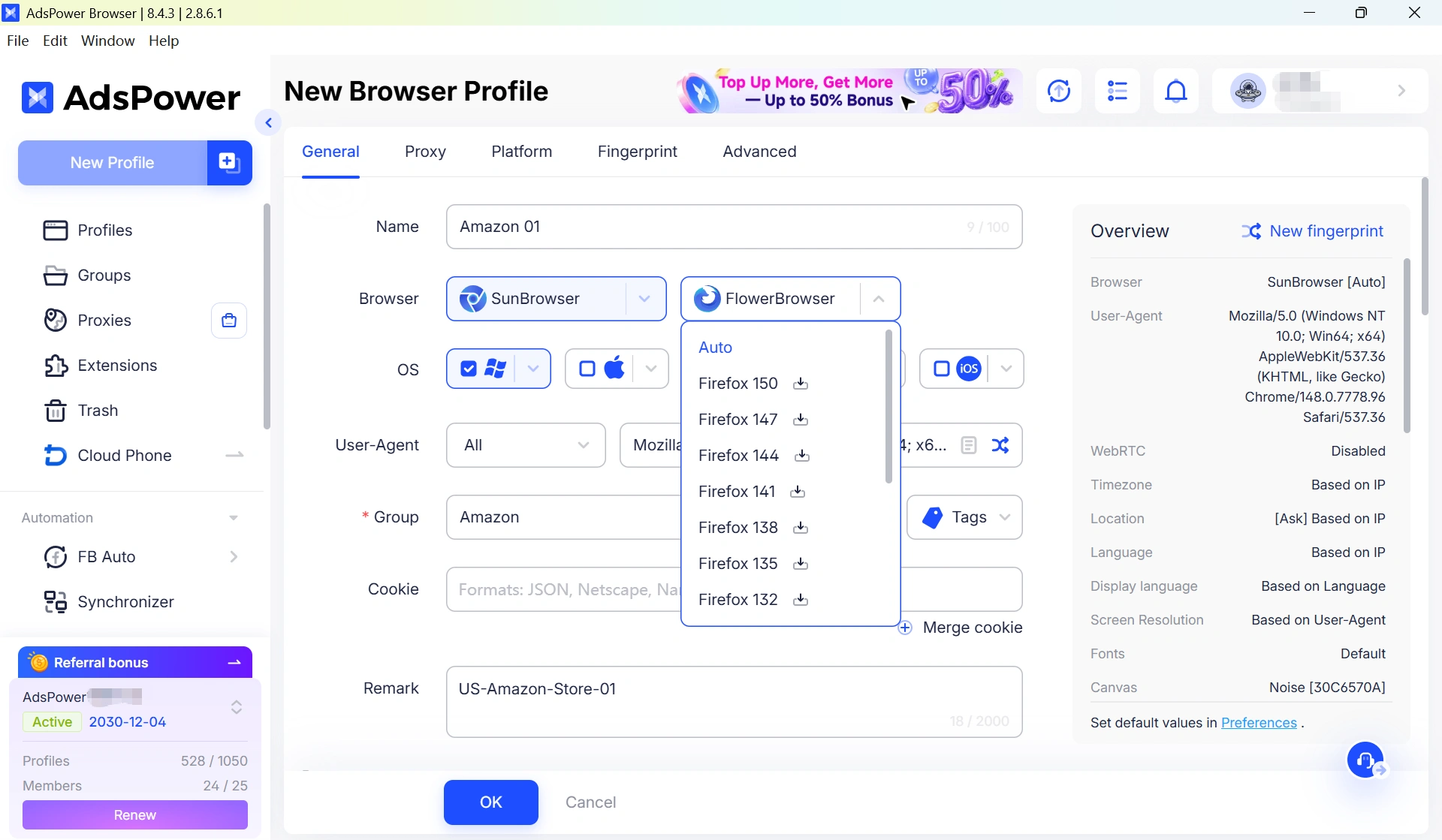Download the Firefox 138 kernel
The width and height of the screenshot is (1442, 840).
click(801, 528)
